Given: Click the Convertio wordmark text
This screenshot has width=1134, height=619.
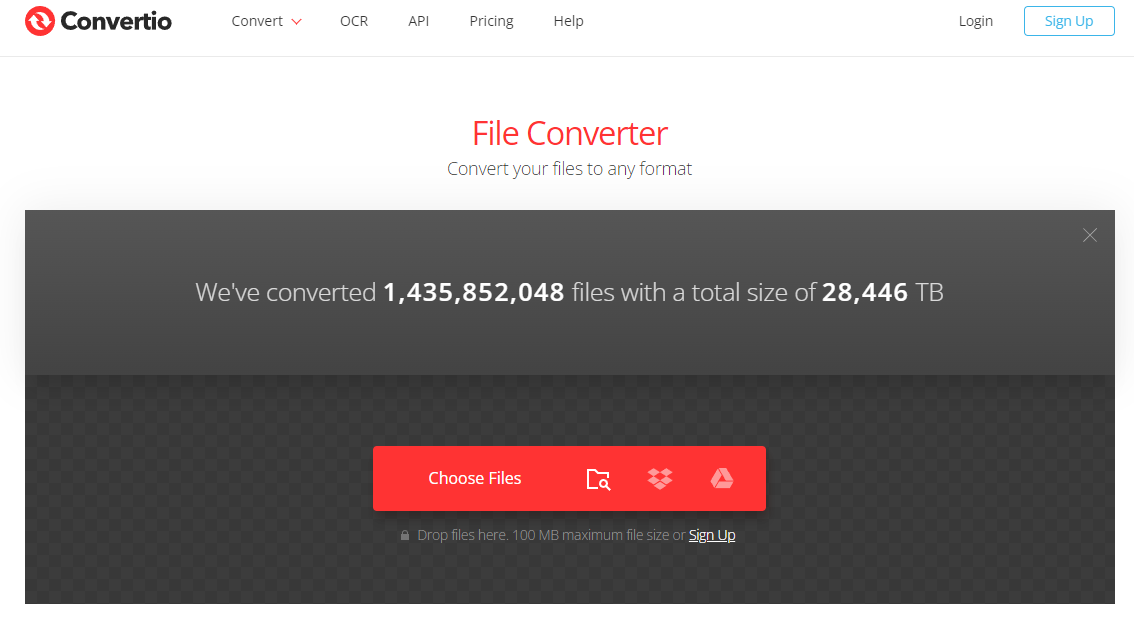Looking at the screenshot, I should click(116, 21).
